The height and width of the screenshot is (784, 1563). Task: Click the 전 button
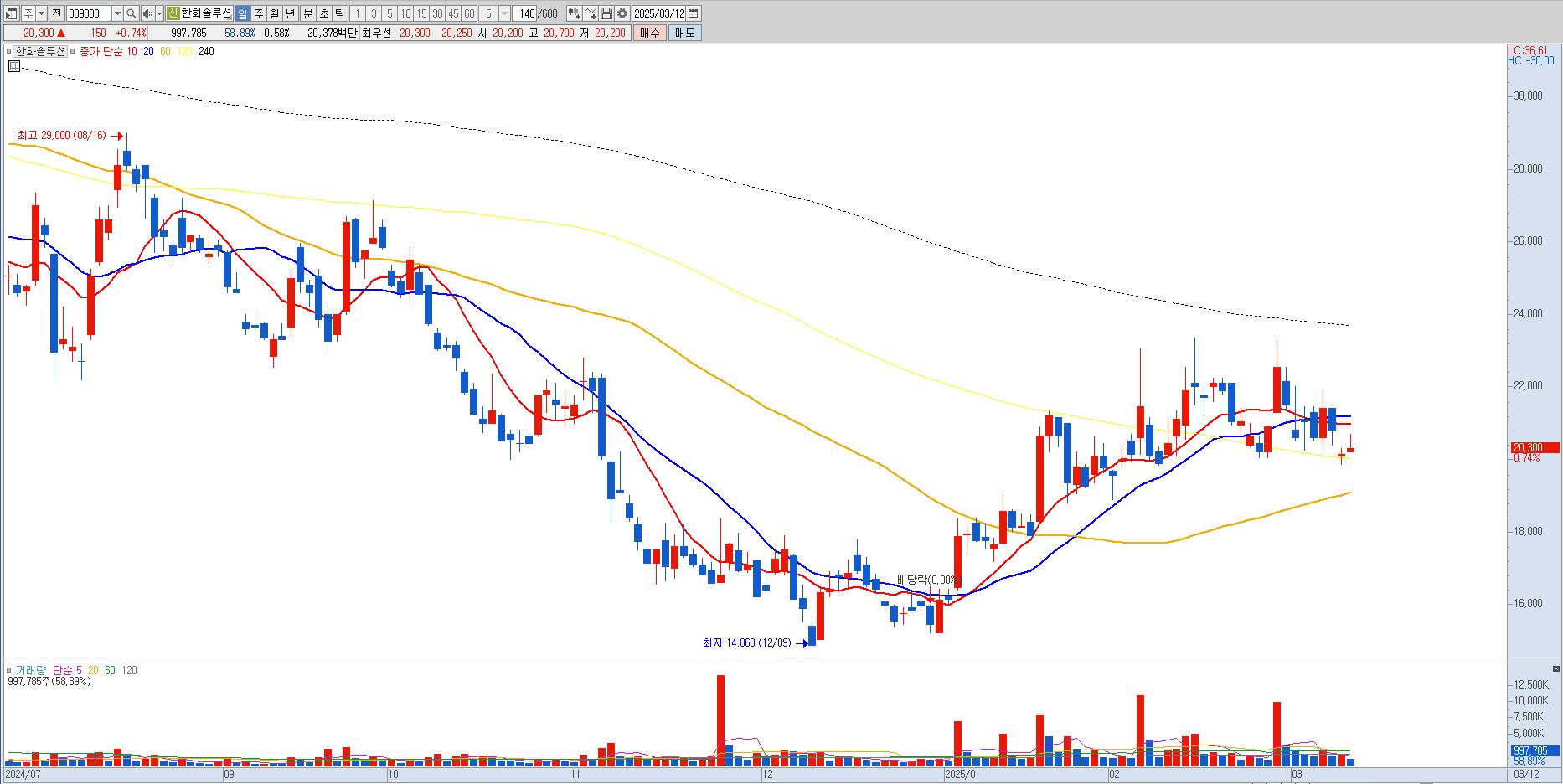56,13
